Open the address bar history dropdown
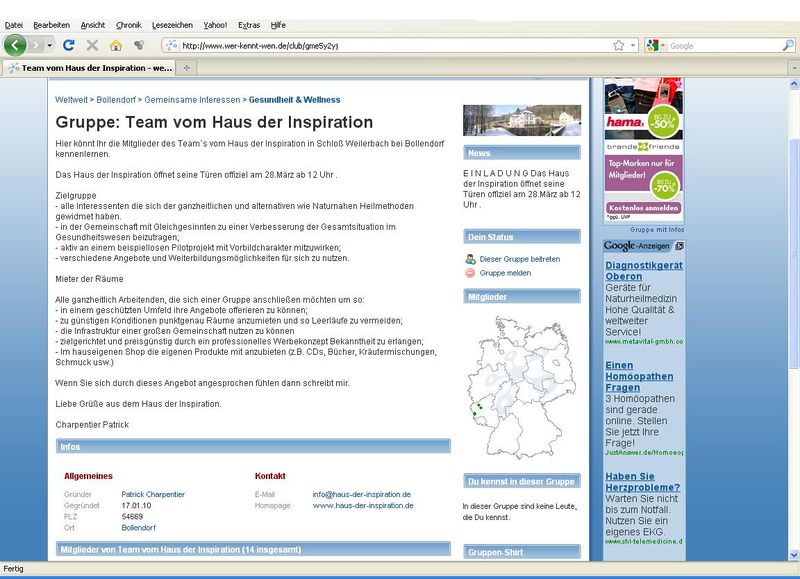800x579 pixels. click(x=633, y=45)
